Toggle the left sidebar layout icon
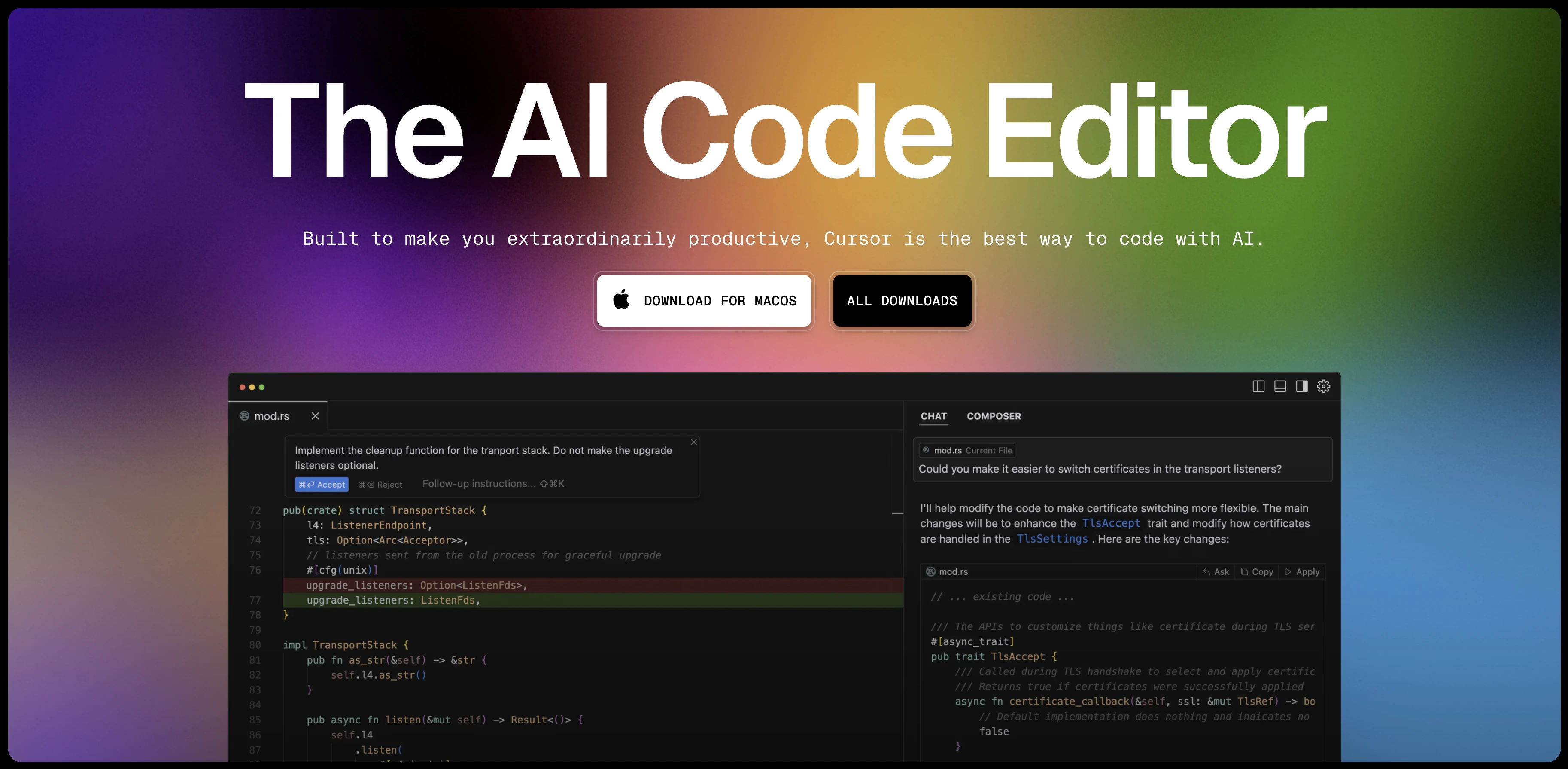The image size is (1568, 769). (x=1258, y=387)
